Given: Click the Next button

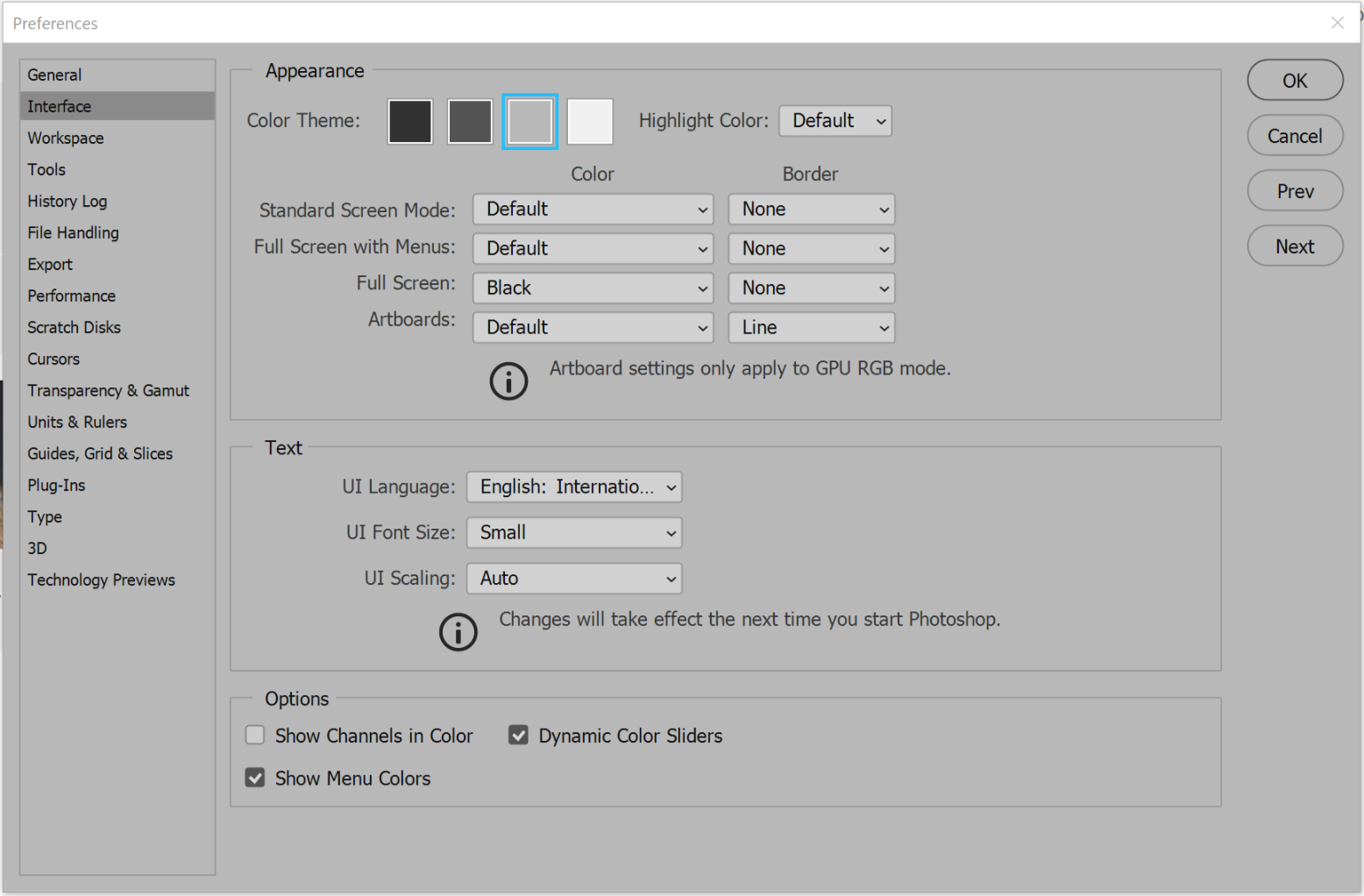Looking at the screenshot, I should (1295, 246).
